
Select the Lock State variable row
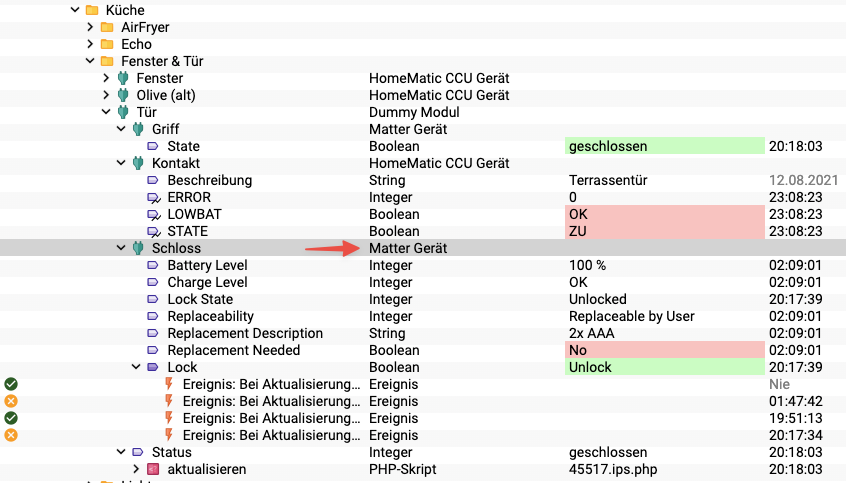point(200,299)
